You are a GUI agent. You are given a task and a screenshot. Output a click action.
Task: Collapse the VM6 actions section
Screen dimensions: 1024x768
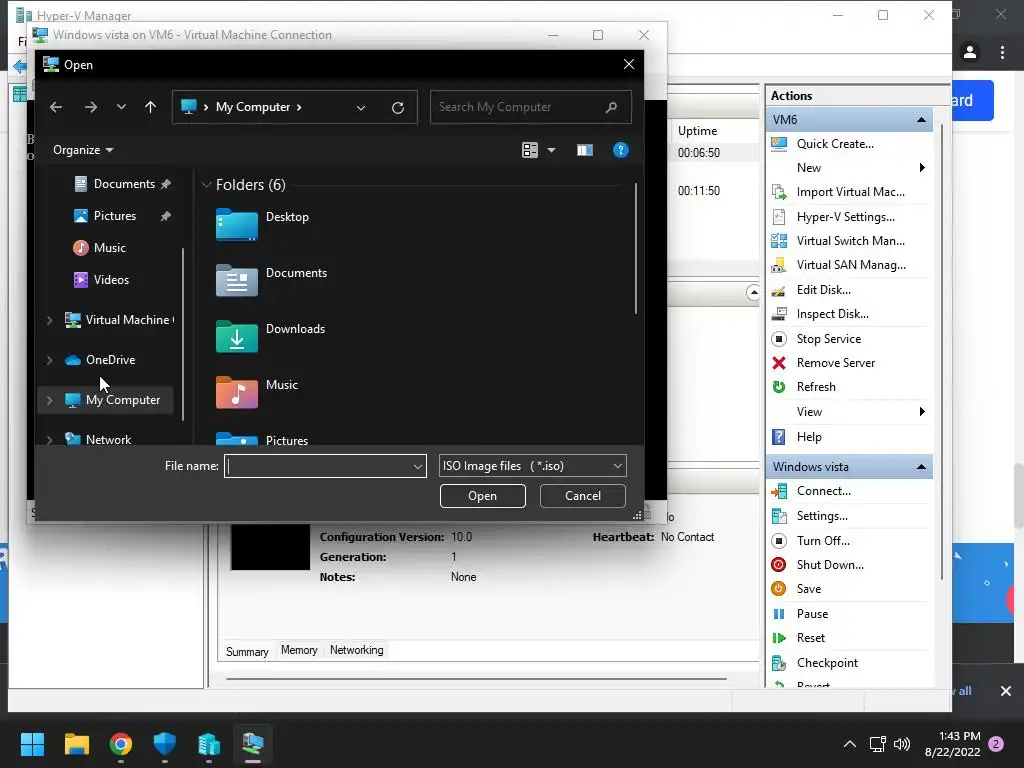click(921, 120)
